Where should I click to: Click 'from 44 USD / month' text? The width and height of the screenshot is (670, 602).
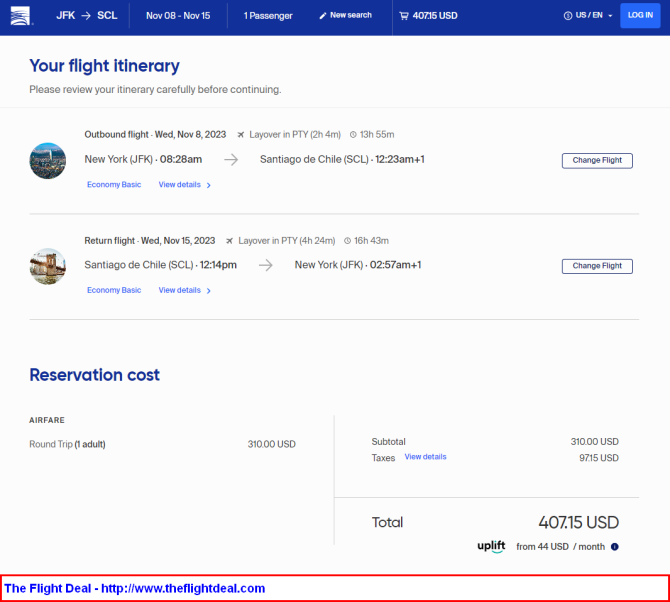560,547
